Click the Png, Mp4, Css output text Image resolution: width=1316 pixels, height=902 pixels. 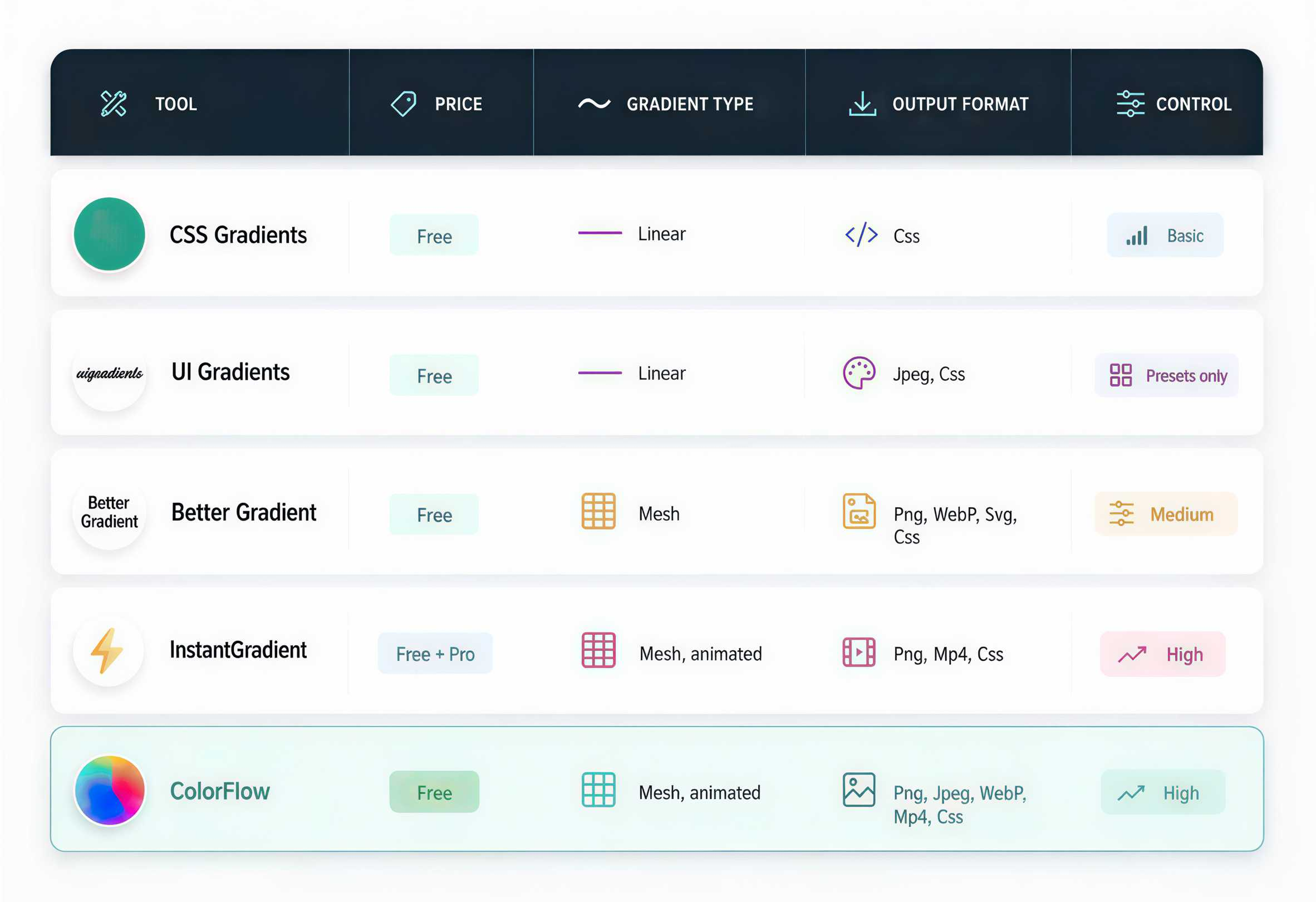(948, 654)
